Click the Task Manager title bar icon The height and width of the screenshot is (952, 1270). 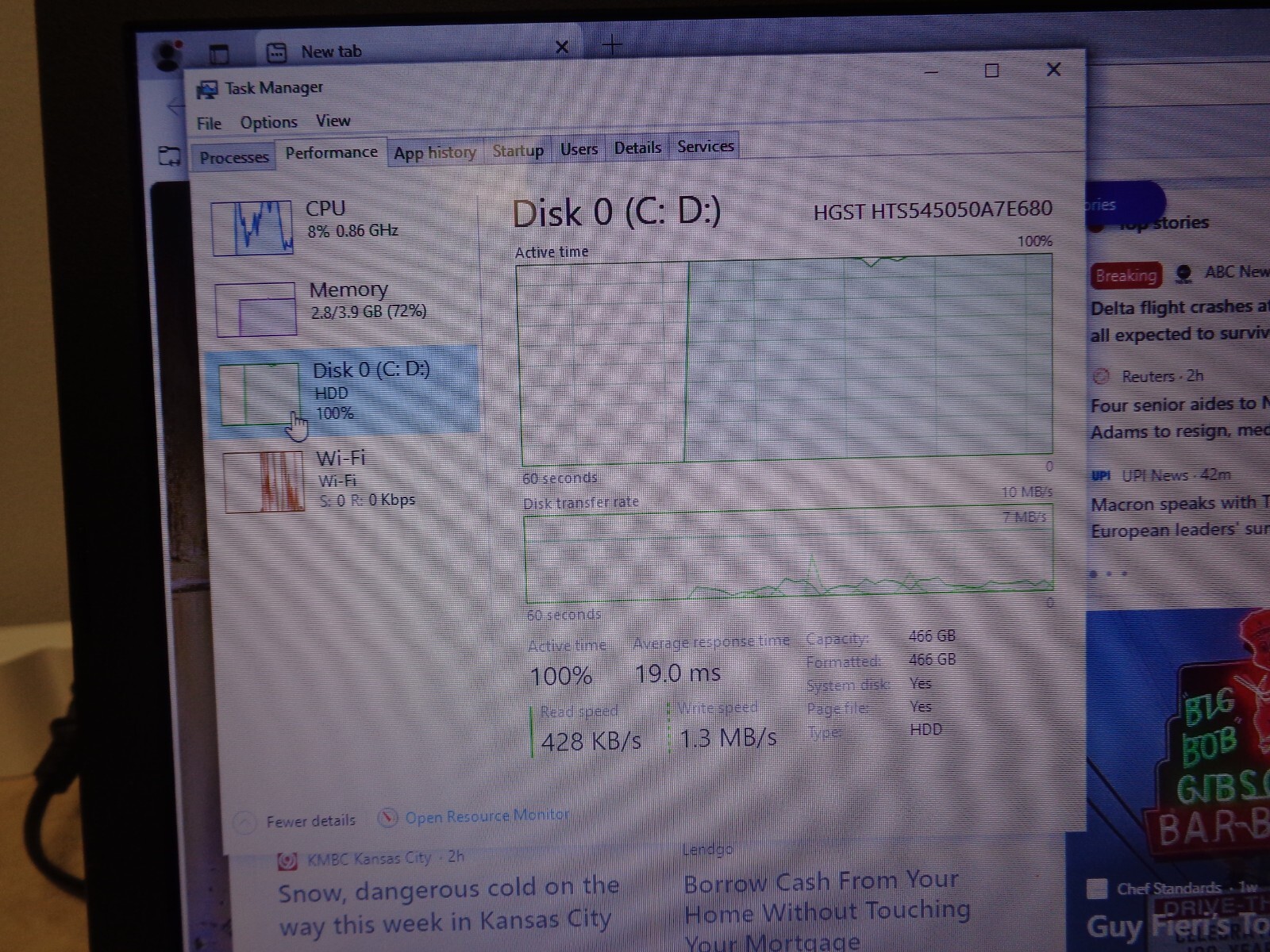click(206, 90)
